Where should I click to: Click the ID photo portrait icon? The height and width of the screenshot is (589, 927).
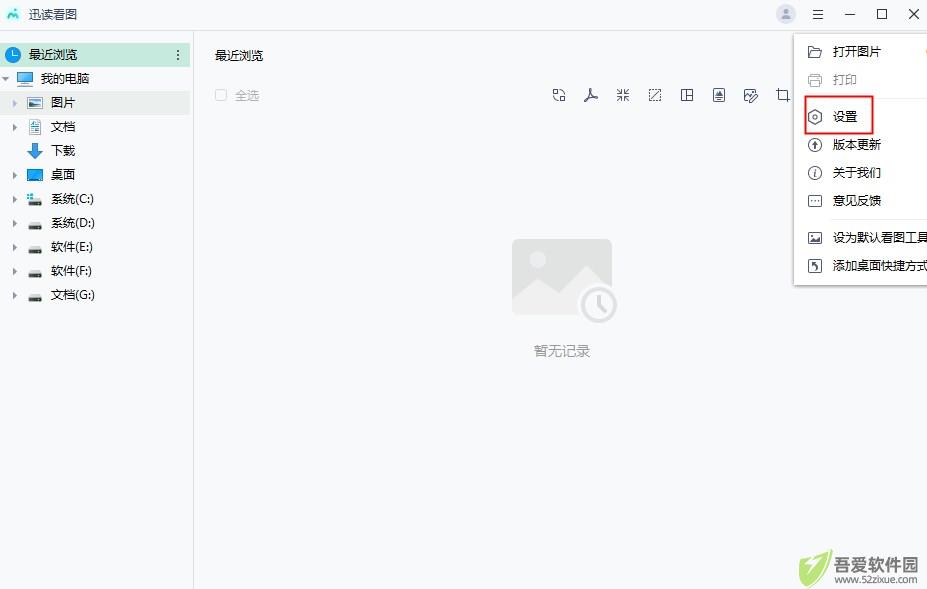tap(718, 95)
